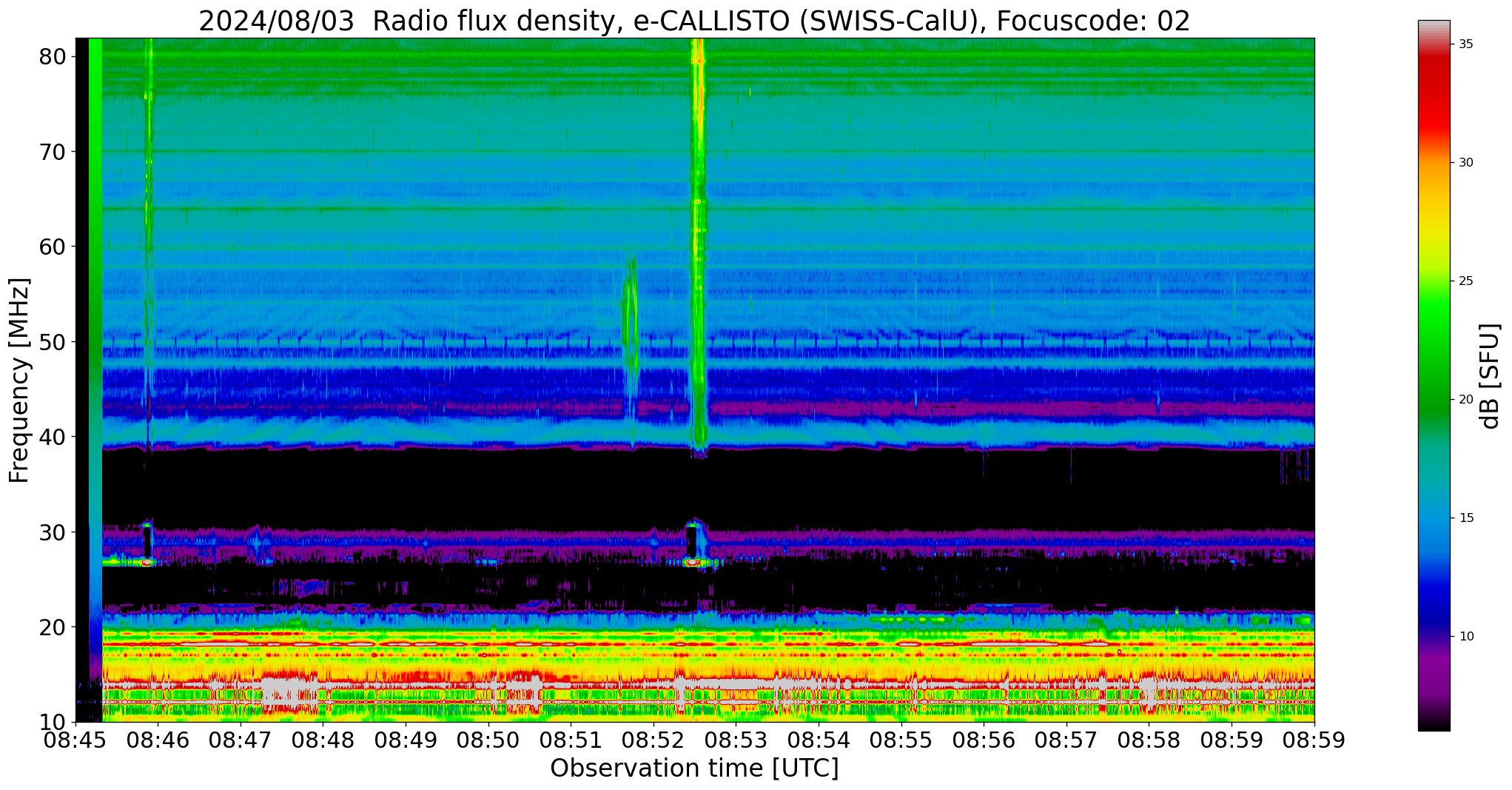Click the 08:53 time tick label
This screenshot has height=790, width=1512.
[x=736, y=740]
